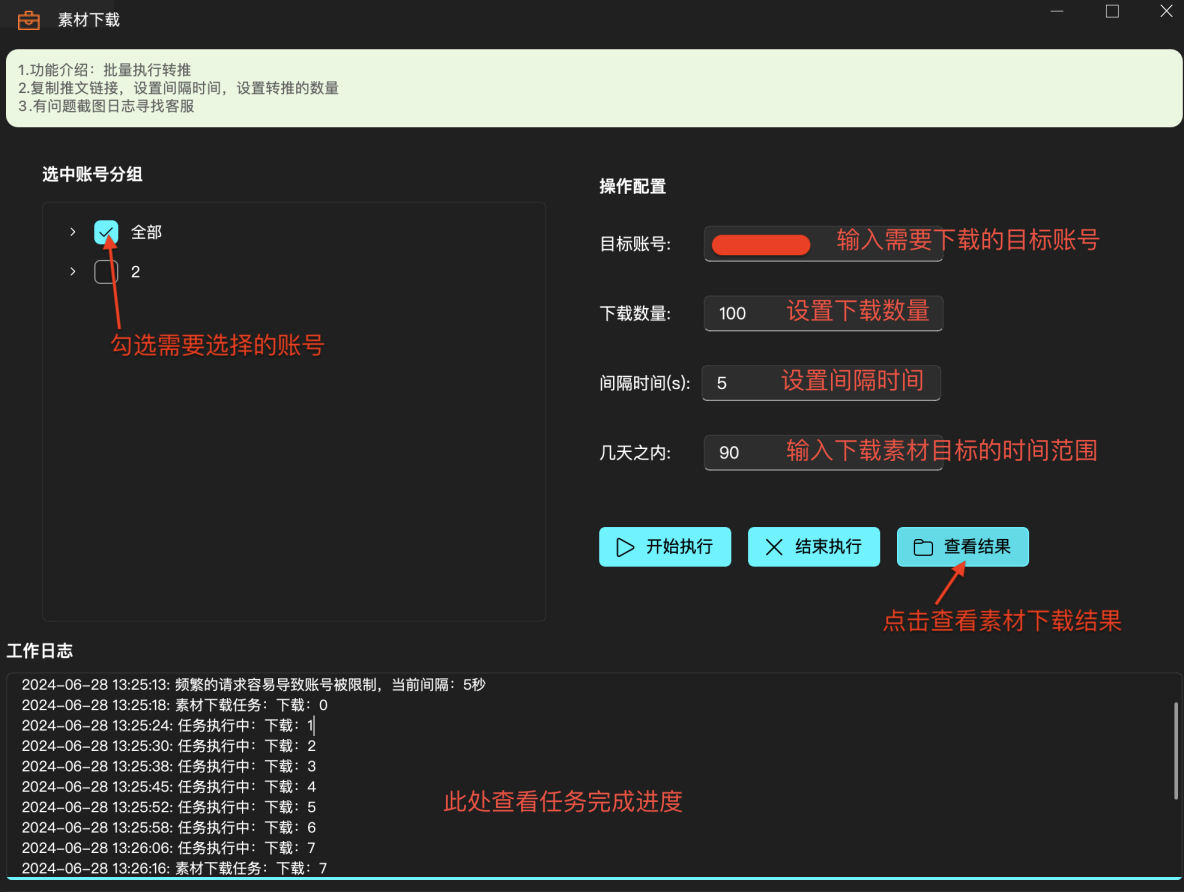
Task: Uncheck the 全部 account group checkbox
Action: click(106, 232)
